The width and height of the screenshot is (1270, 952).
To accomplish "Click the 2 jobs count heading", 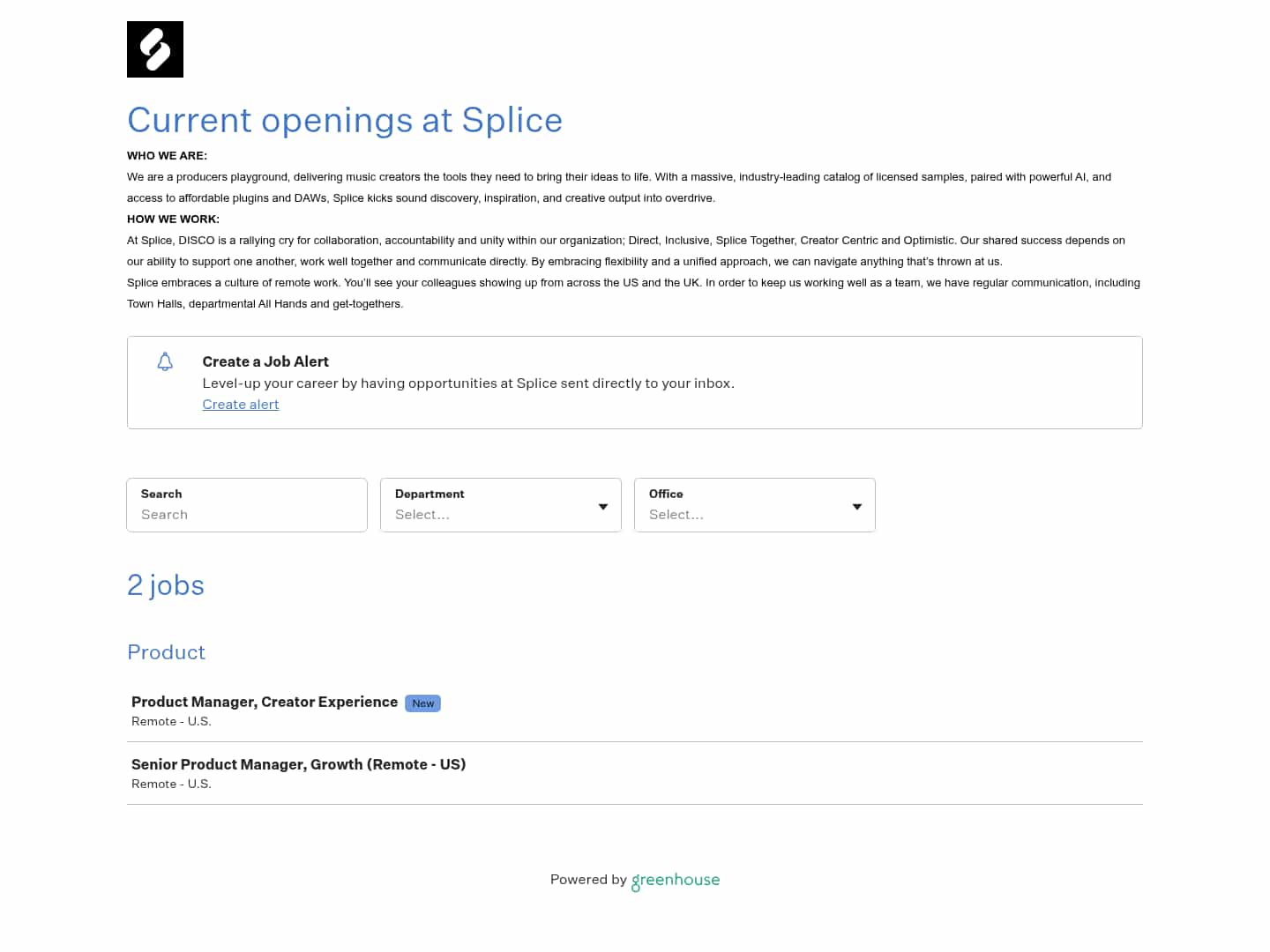I will click(x=166, y=584).
